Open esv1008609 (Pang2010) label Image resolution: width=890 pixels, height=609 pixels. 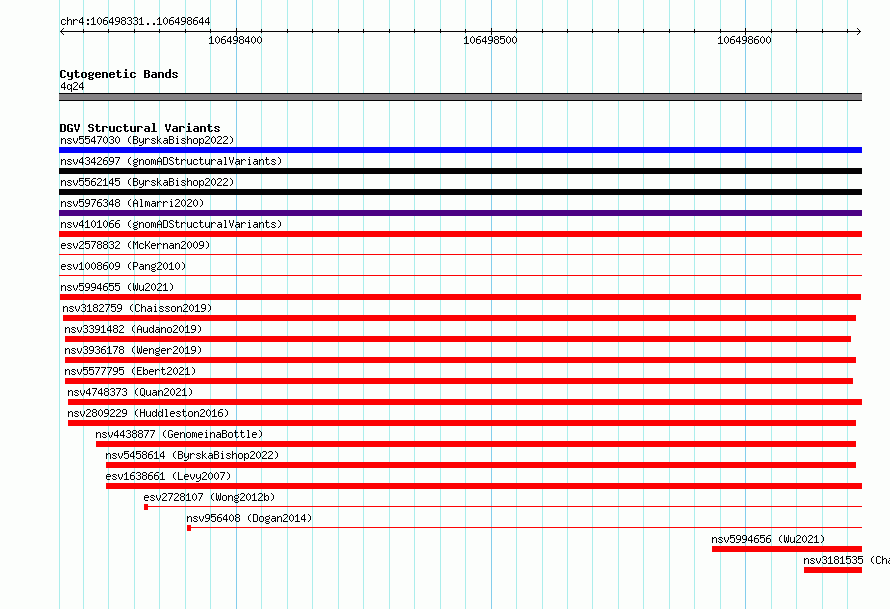click(x=123, y=266)
